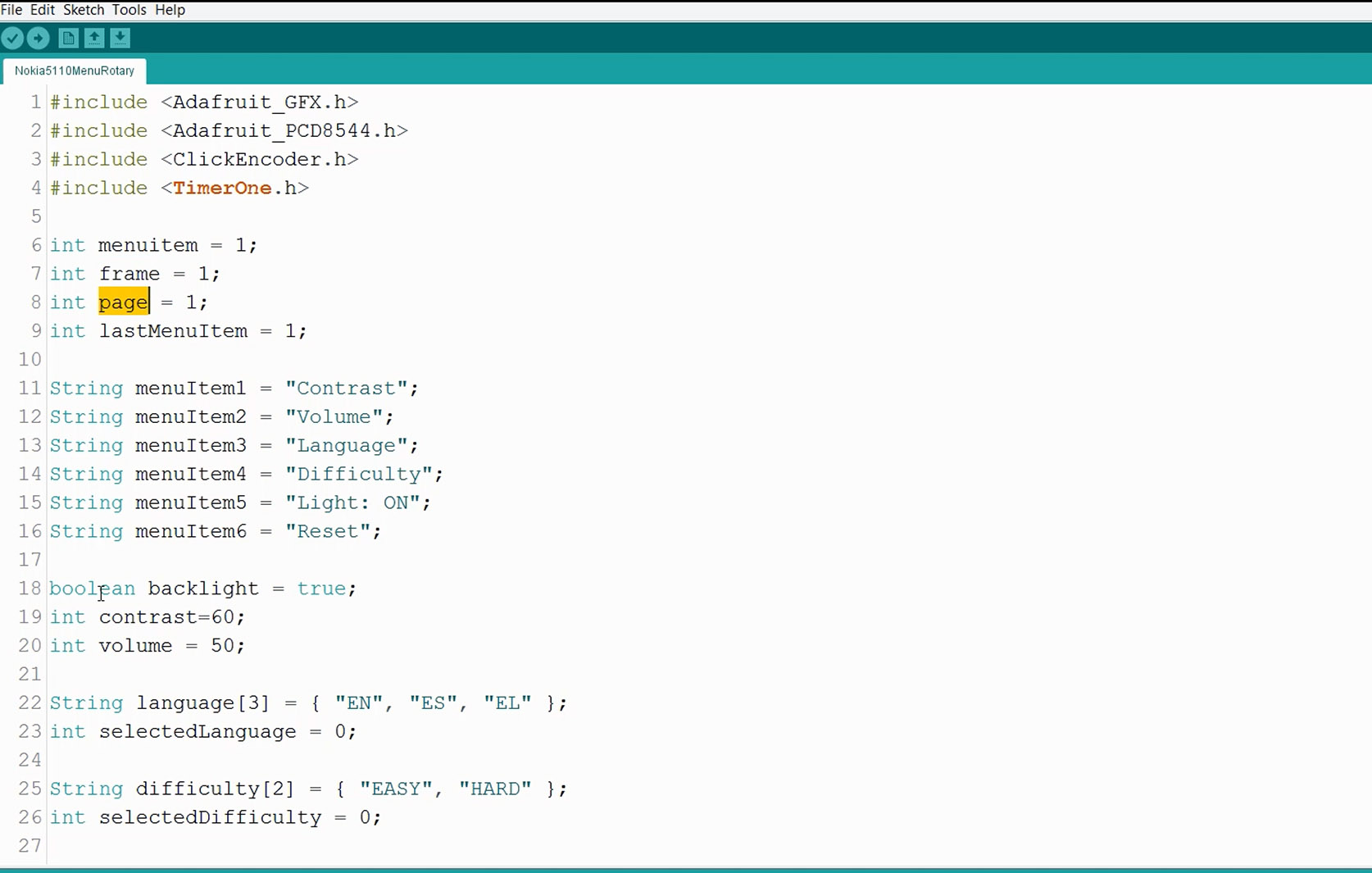Click the Verify checkmark icon
Viewport: 1372px width, 873px height.
pos(12,38)
